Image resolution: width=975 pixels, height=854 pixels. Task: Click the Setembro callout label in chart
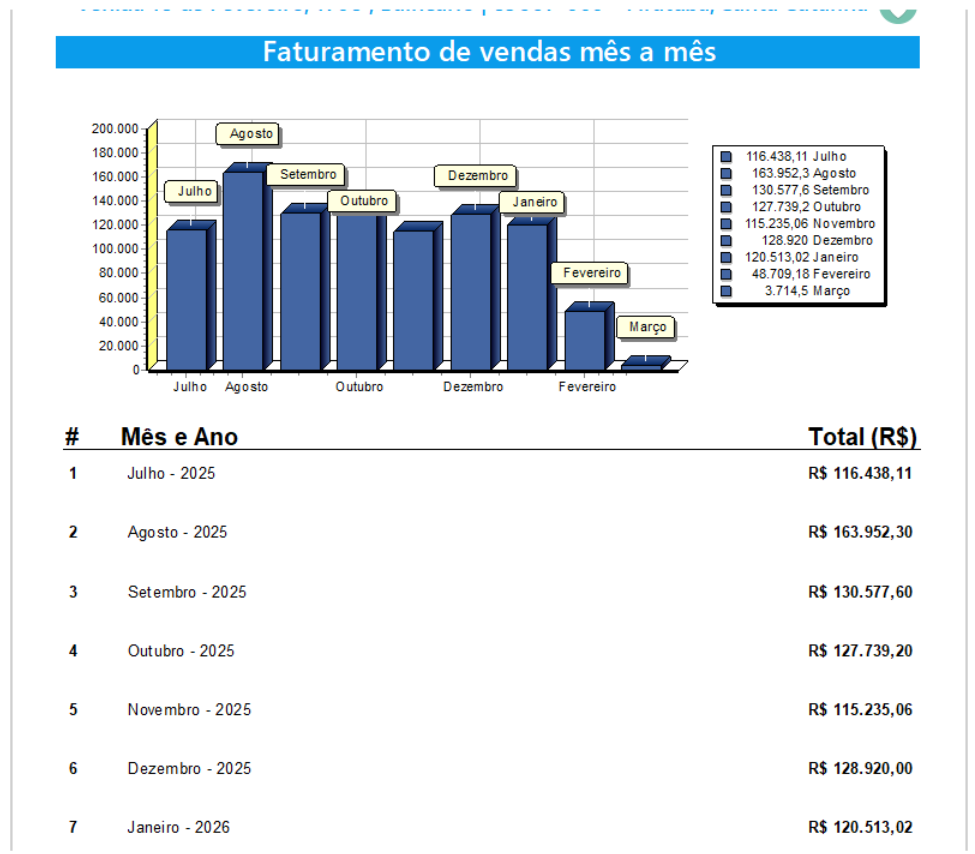[308, 175]
